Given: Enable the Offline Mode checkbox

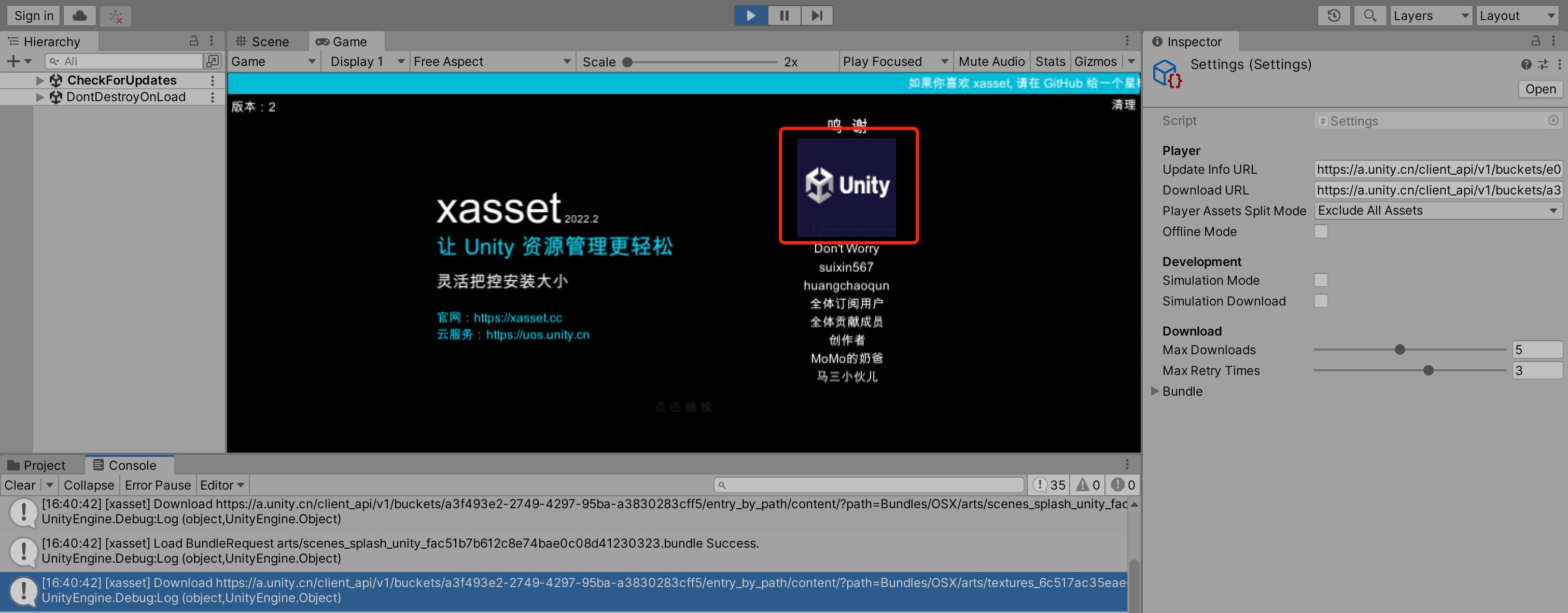Looking at the screenshot, I should click(1320, 231).
